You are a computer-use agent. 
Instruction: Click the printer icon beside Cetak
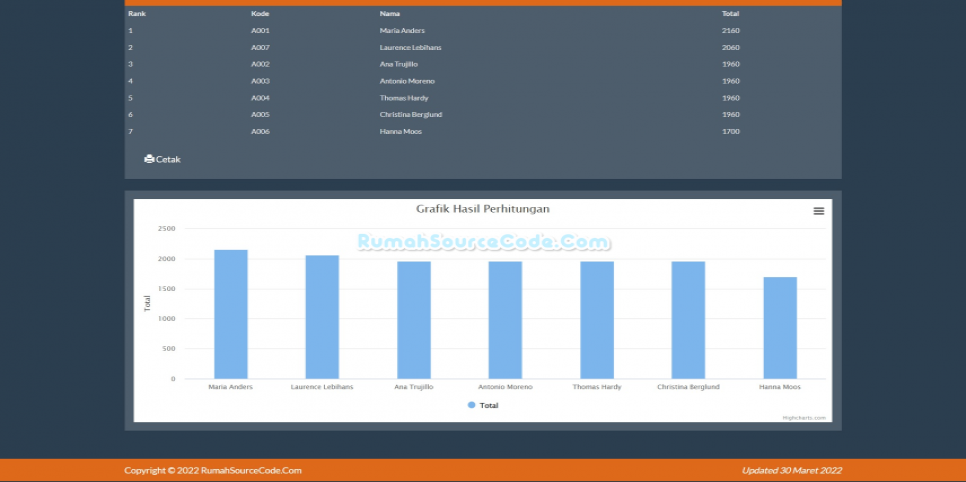pos(149,159)
